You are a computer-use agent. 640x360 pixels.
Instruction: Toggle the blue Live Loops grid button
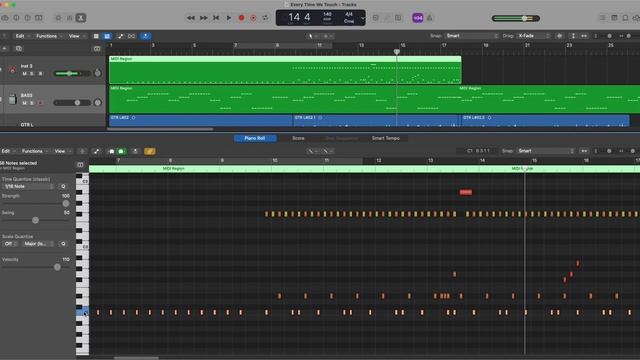(x=107, y=36)
